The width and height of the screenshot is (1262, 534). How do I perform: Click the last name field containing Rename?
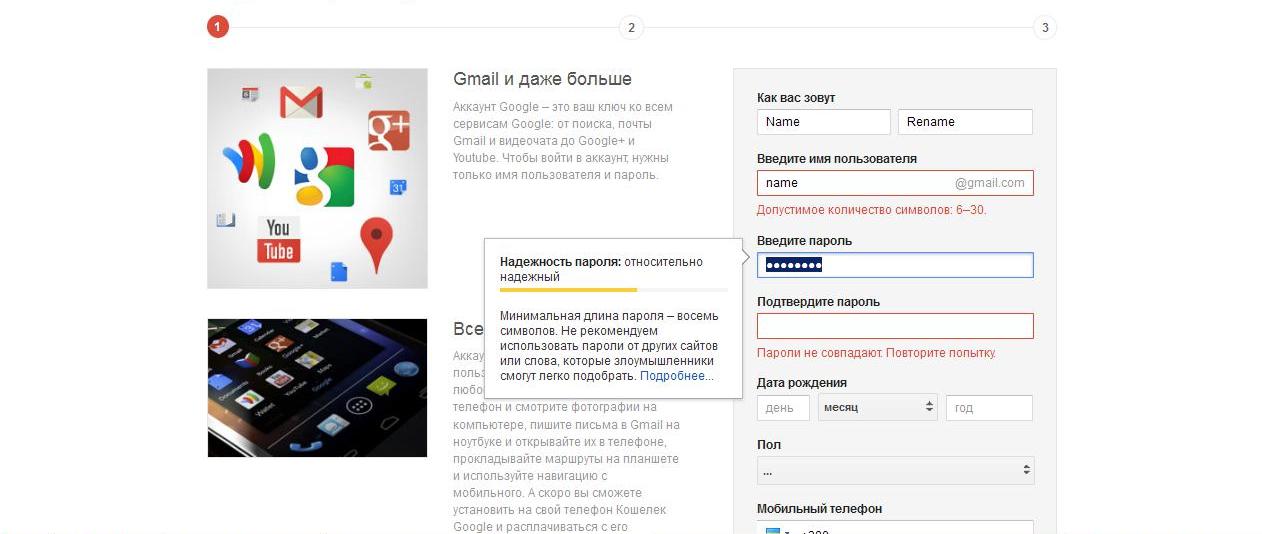(x=965, y=122)
